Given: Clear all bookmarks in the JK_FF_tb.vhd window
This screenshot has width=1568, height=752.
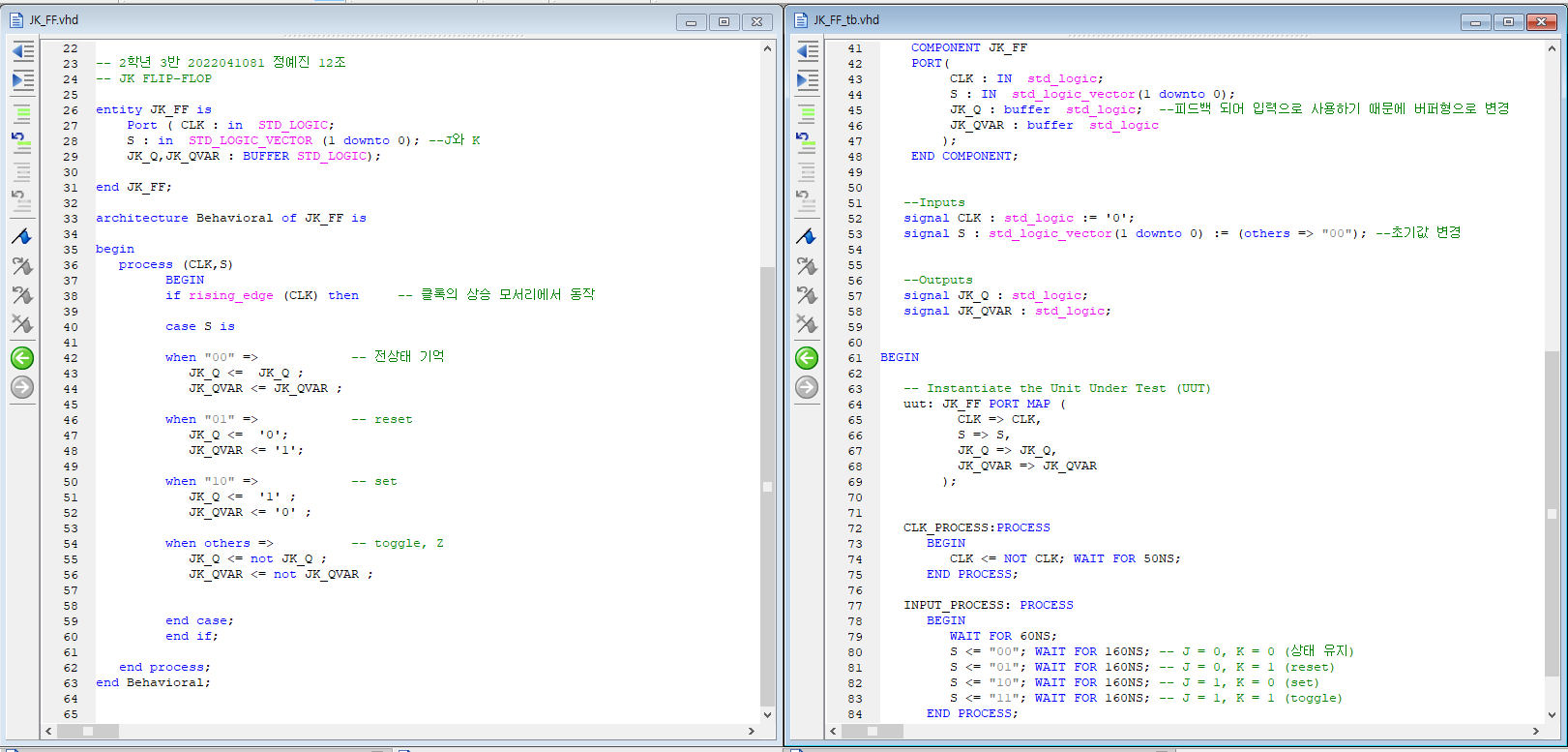Looking at the screenshot, I should tap(807, 323).
